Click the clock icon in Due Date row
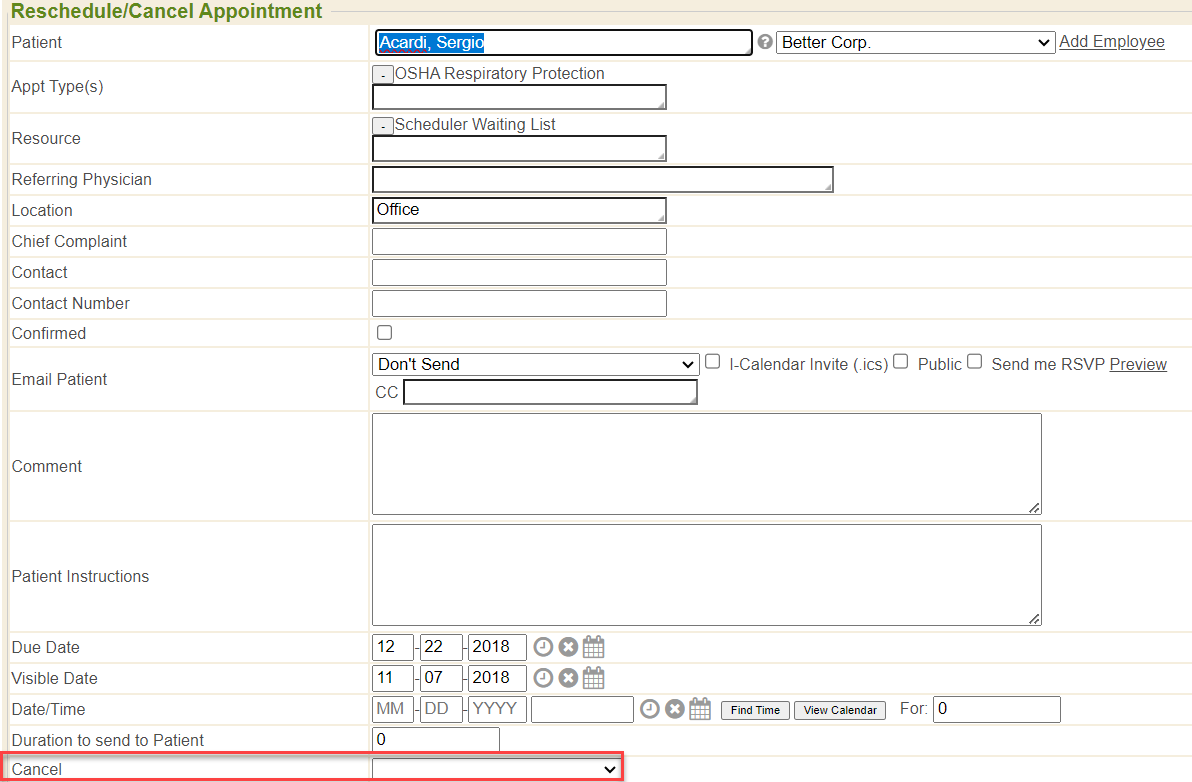The image size is (1192, 782). point(543,647)
